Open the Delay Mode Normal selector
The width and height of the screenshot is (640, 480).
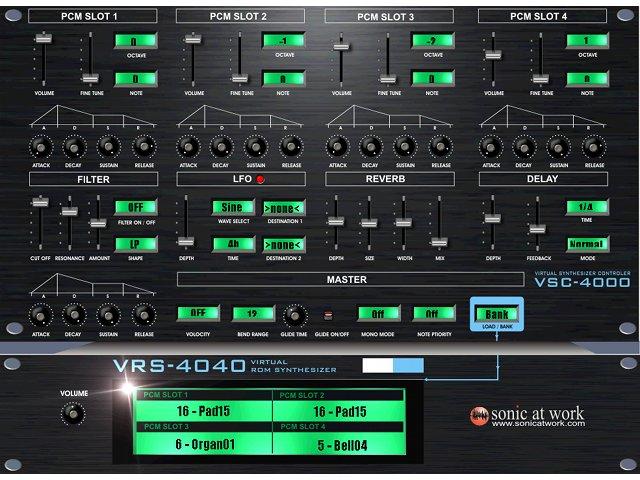pos(587,244)
